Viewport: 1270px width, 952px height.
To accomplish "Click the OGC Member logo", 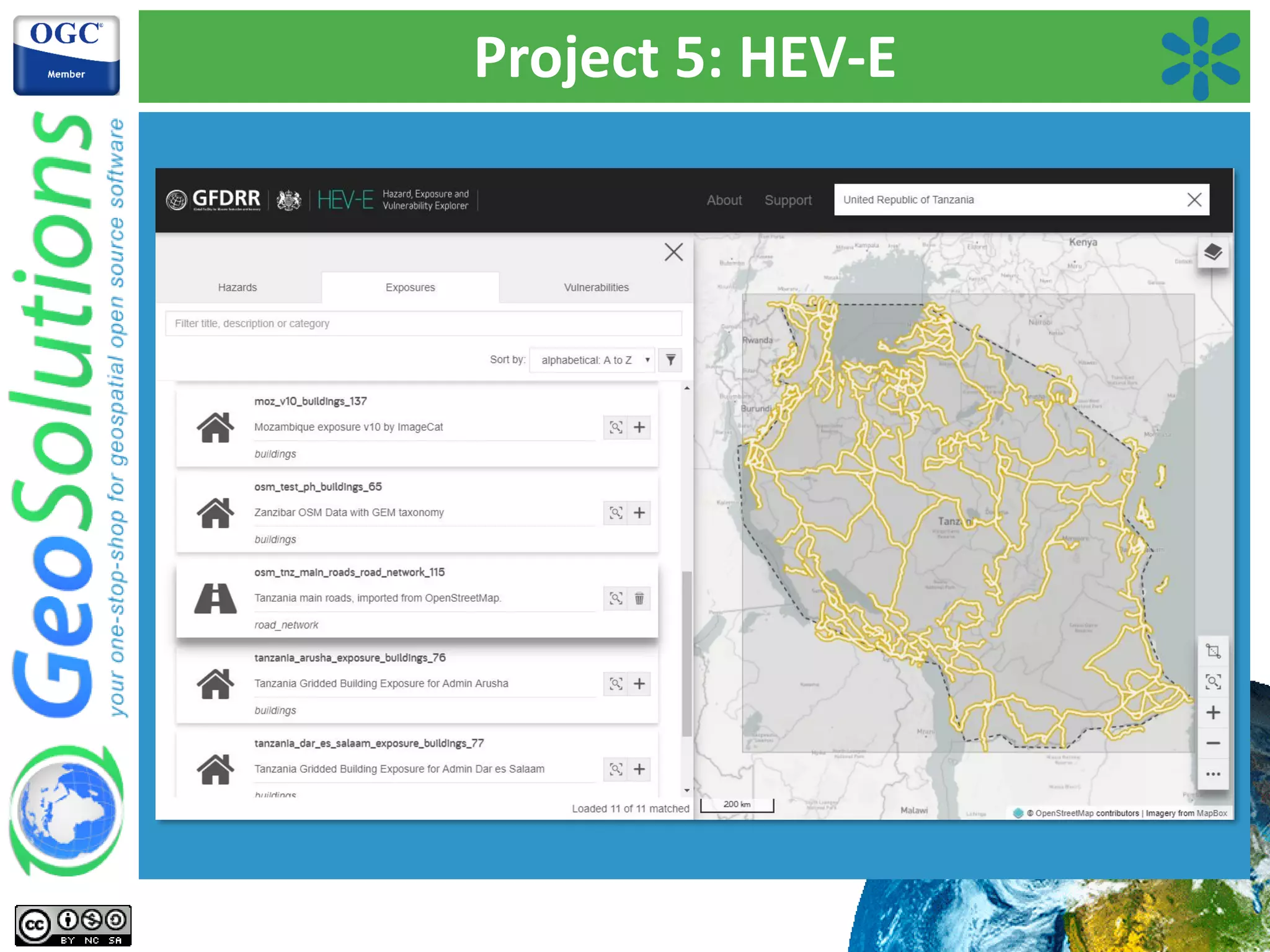I will coord(66,55).
